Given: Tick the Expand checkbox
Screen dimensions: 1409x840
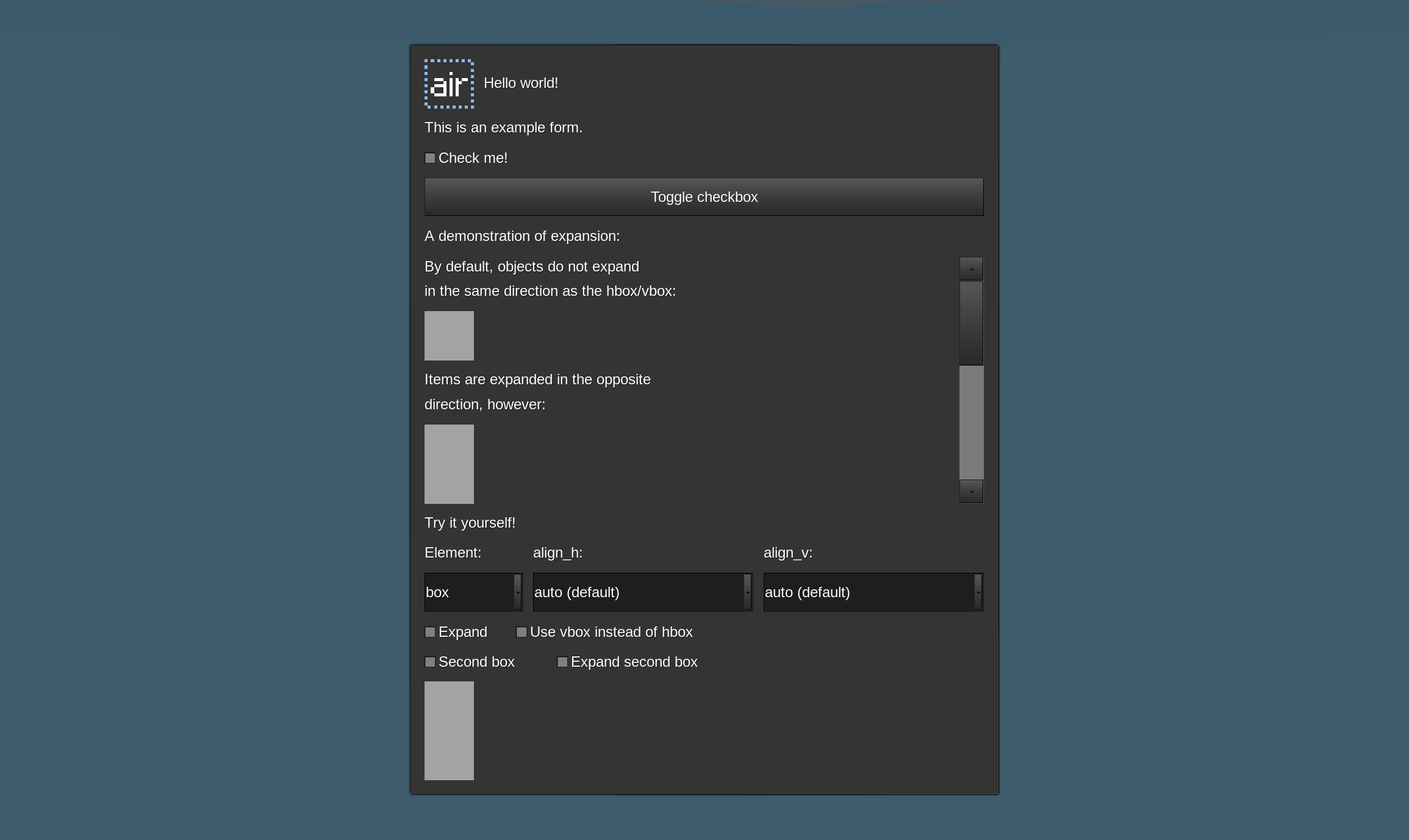Looking at the screenshot, I should (x=430, y=632).
